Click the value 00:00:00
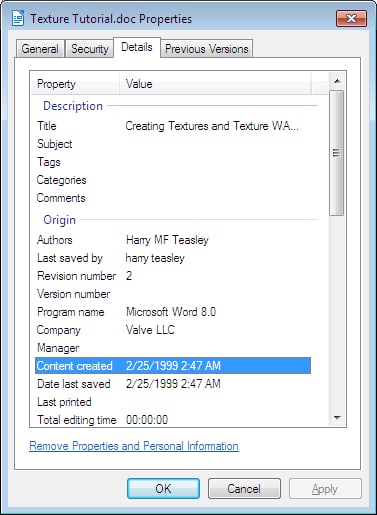 (147, 420)
